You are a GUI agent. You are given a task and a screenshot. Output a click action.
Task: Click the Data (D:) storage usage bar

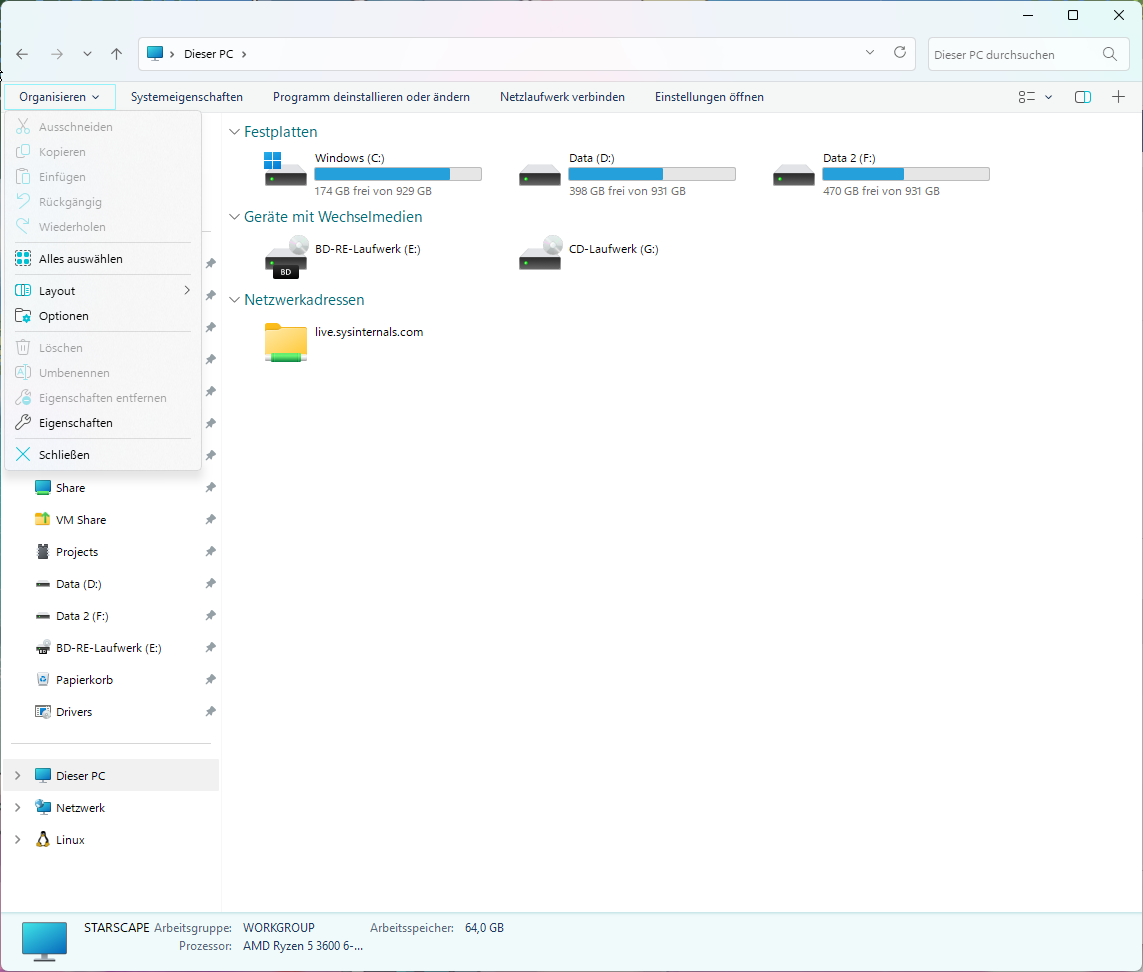click(x=651, y=174)
